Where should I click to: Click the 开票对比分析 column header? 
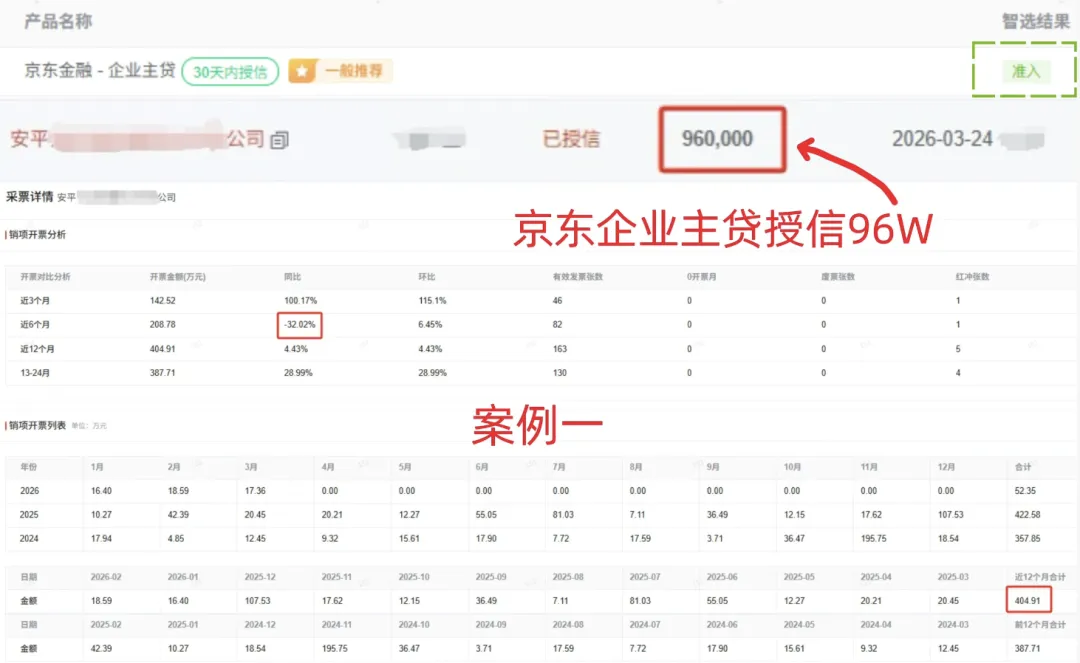45,277
